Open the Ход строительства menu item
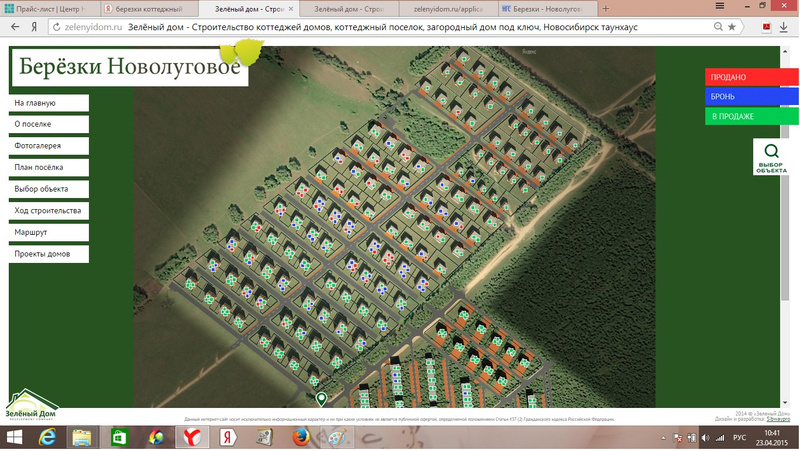The image size is (800, 451). [49, 211]
